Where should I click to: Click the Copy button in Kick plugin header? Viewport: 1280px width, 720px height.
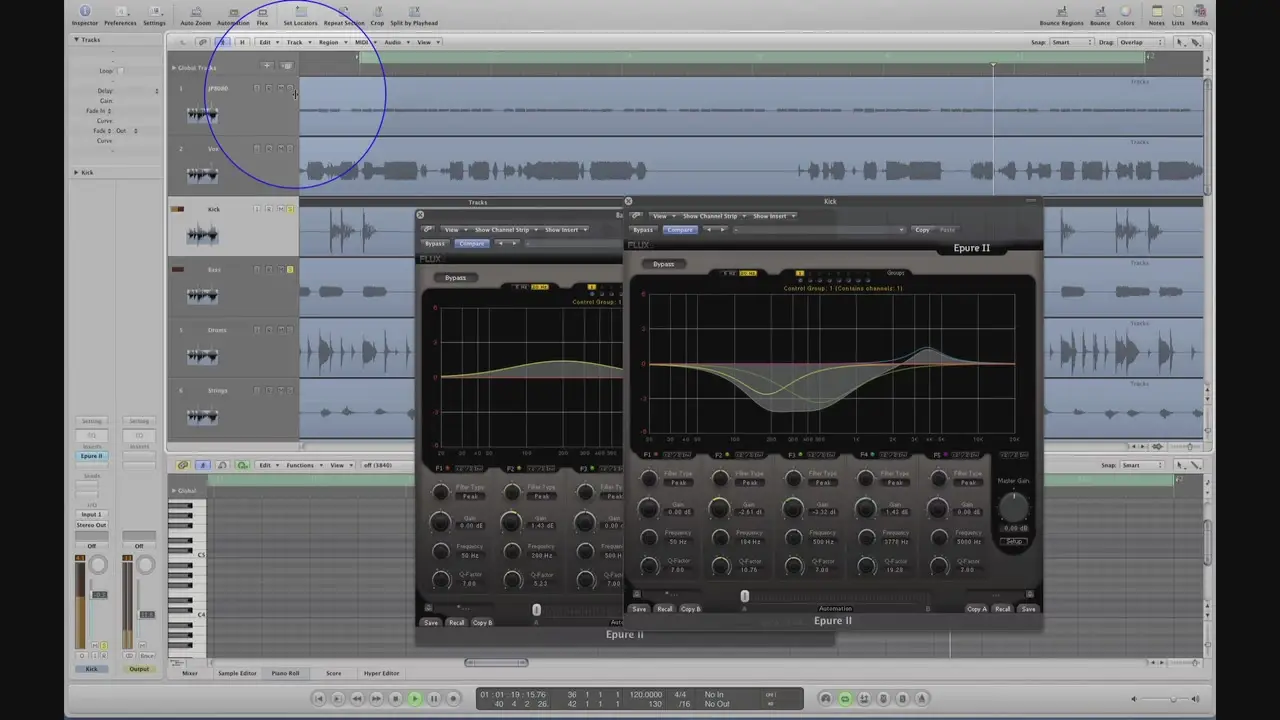pos(922,230)
